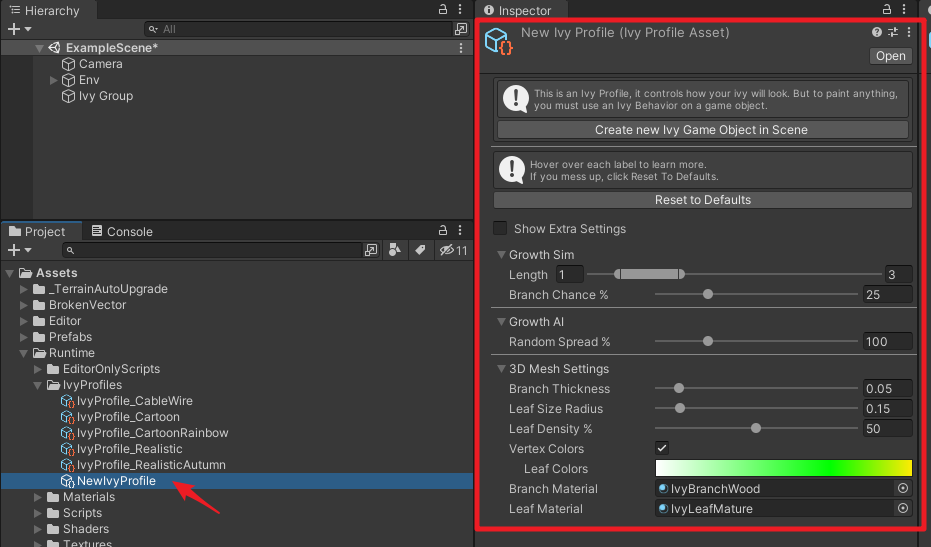Expand the Env game object
Viewport: 931px width, 547px height.
53,80
